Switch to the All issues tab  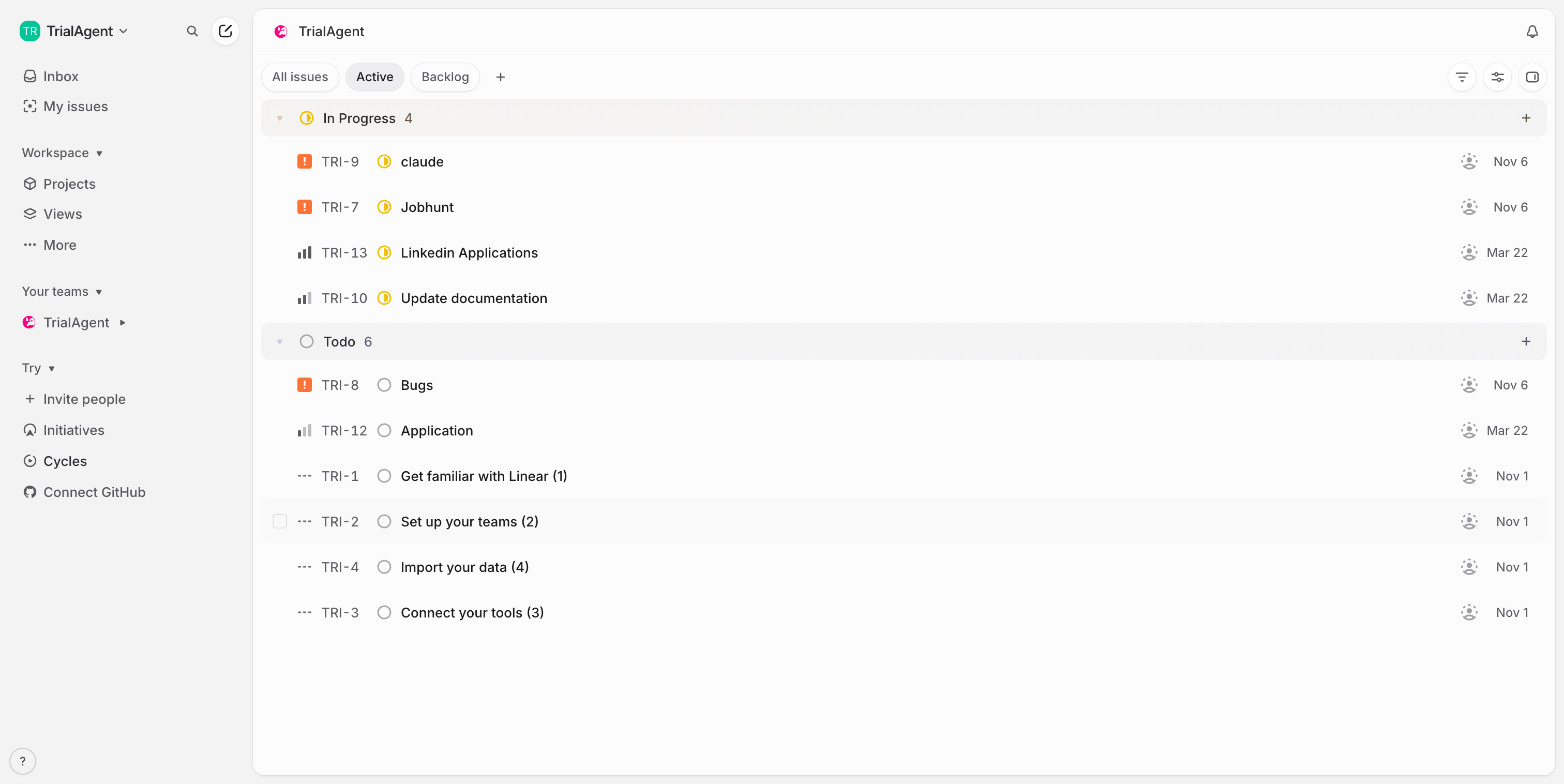coord(299,77)
